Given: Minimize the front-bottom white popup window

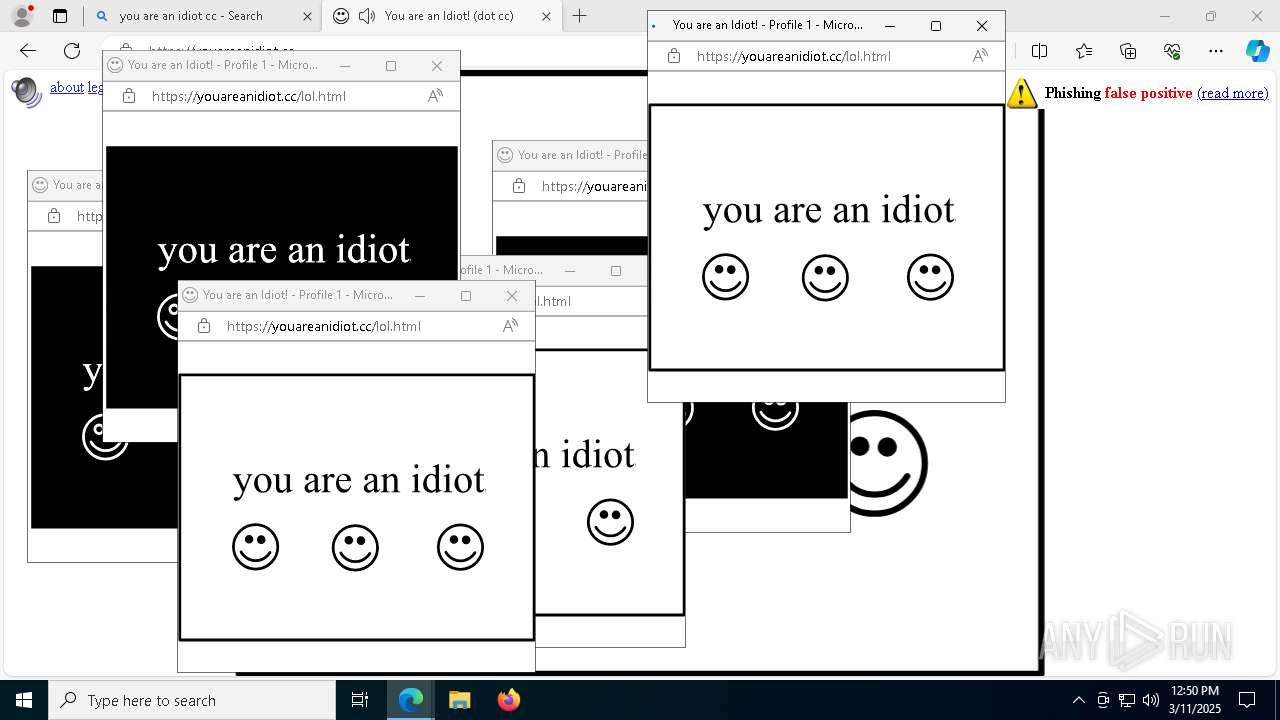Looking at the screenshot, I should click(420, 296).
